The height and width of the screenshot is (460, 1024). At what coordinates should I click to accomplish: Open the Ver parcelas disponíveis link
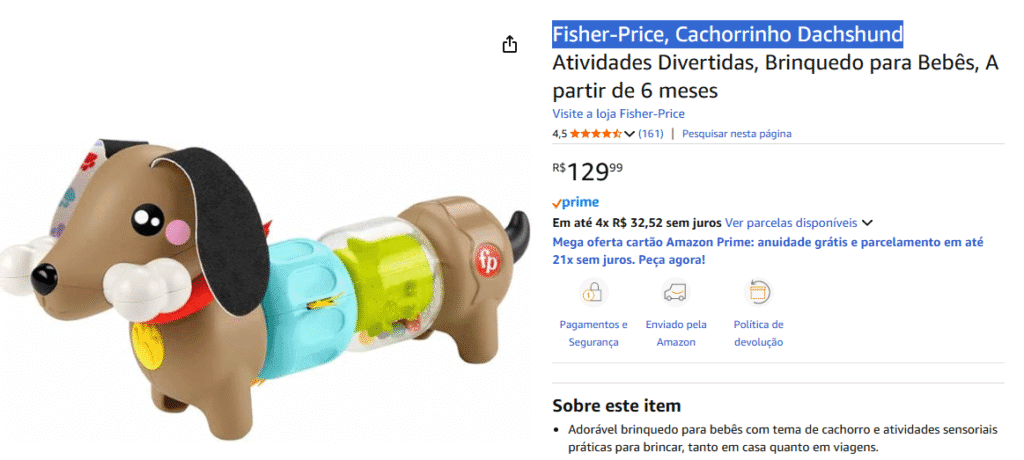(x=791, y=223)
